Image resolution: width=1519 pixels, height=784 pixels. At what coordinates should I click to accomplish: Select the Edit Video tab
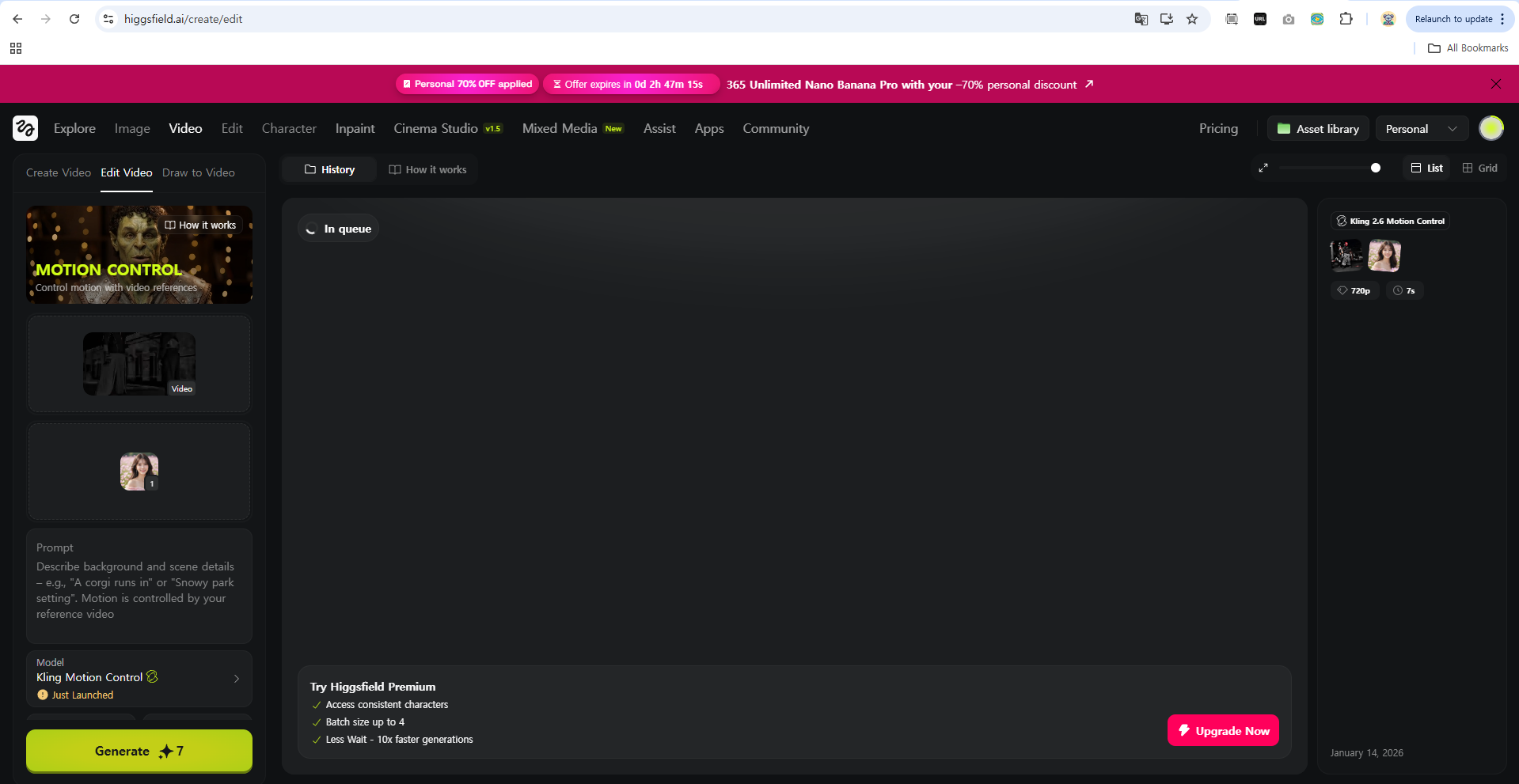(127, 172)
